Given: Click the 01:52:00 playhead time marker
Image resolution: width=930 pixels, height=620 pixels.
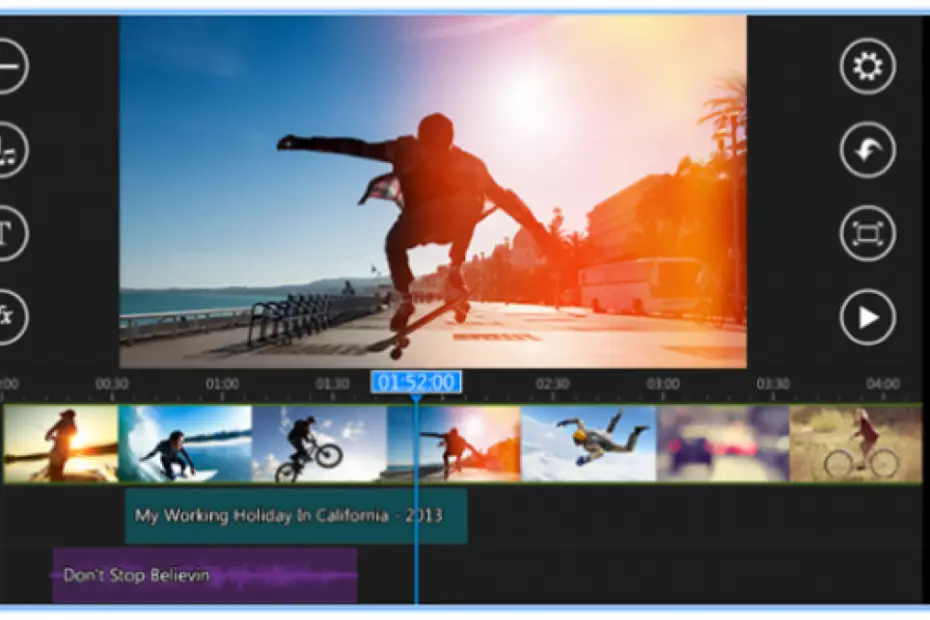Looking at the screenshot, I should [416, 382].
